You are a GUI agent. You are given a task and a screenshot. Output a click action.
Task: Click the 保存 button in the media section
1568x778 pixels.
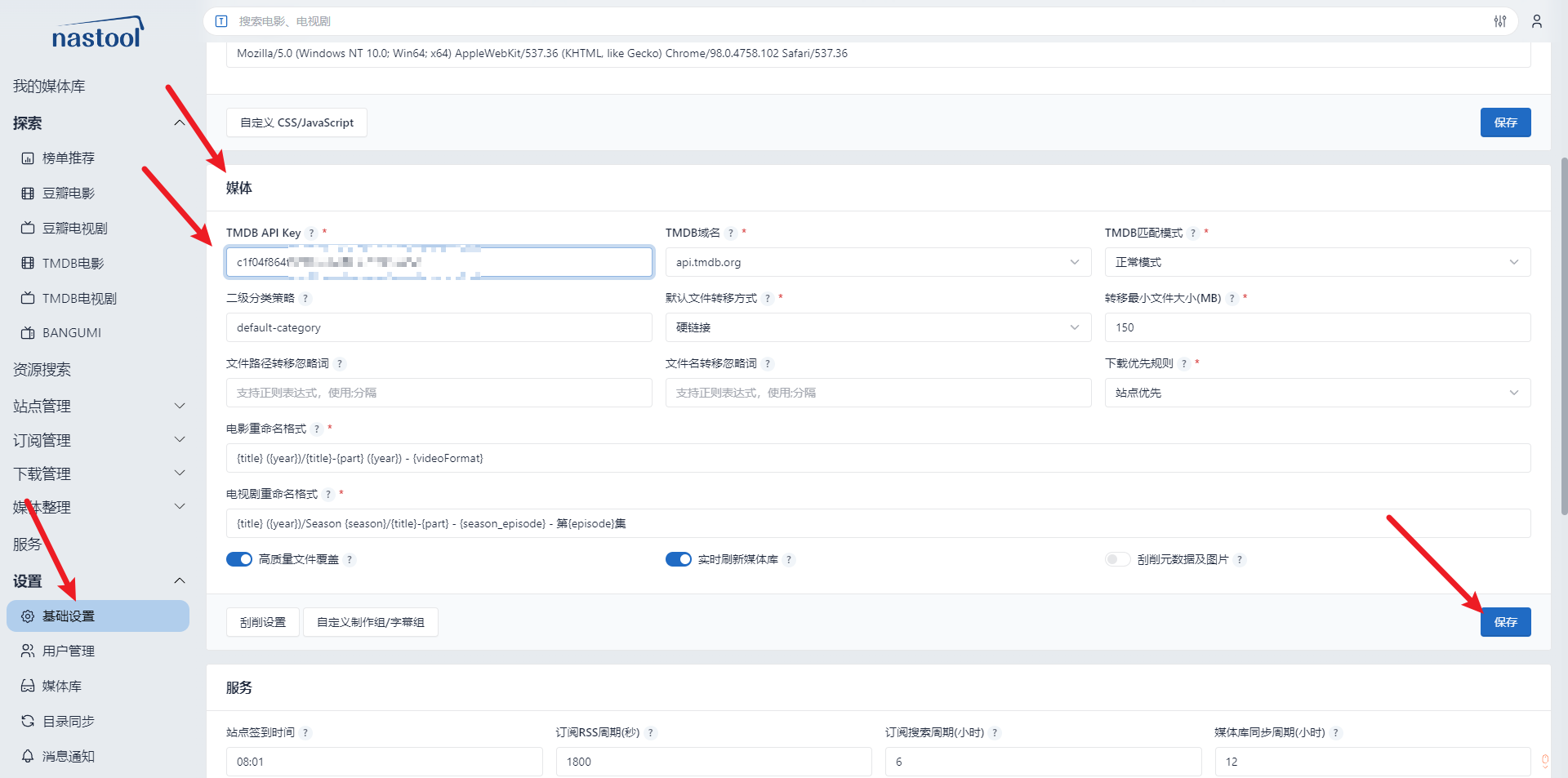(1505, 621)
